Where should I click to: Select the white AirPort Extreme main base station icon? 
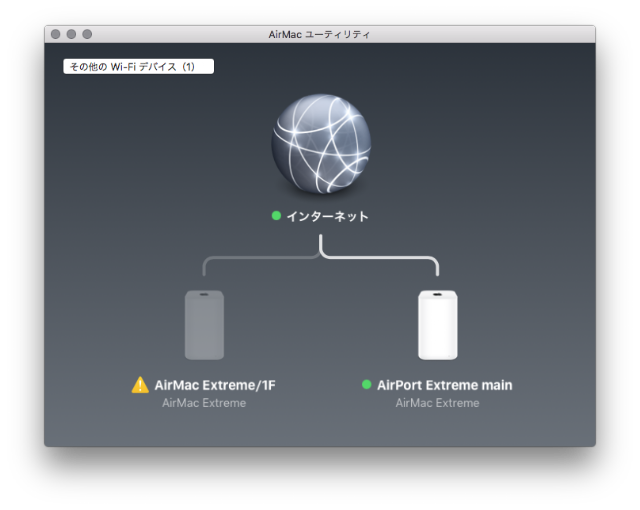click(x=438, y=325)
